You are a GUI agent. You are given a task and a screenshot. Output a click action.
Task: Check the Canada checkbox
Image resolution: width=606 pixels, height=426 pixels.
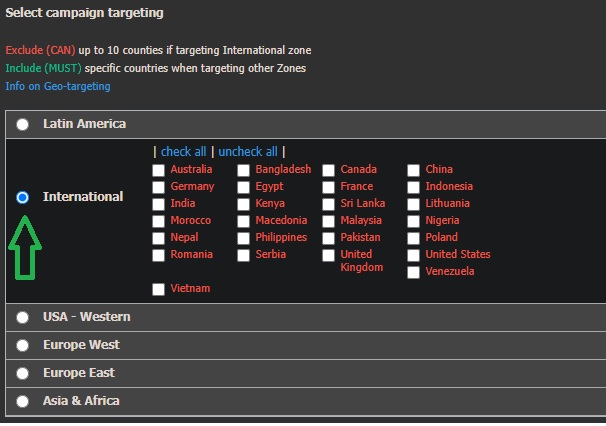(329, 170)
